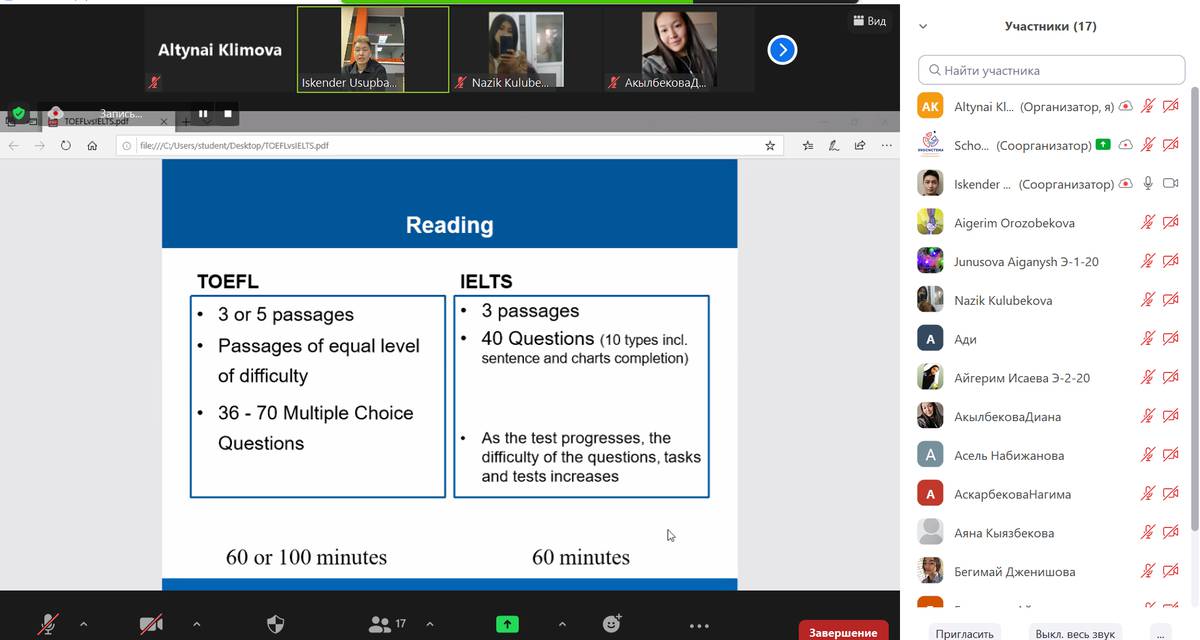This screenshot has width=1200, height=640.
Task: Open the Security shield in Zoom toolbar
Action: (276, 624)
